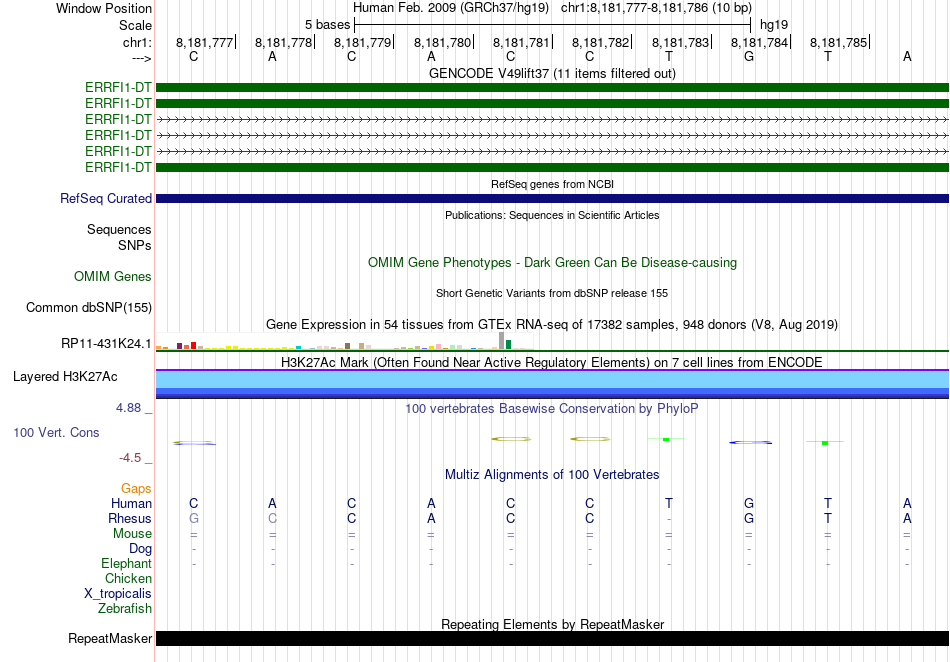
Task: Click the -4.5 PhyloP lower scale value
Action: (x=130, y=458)
